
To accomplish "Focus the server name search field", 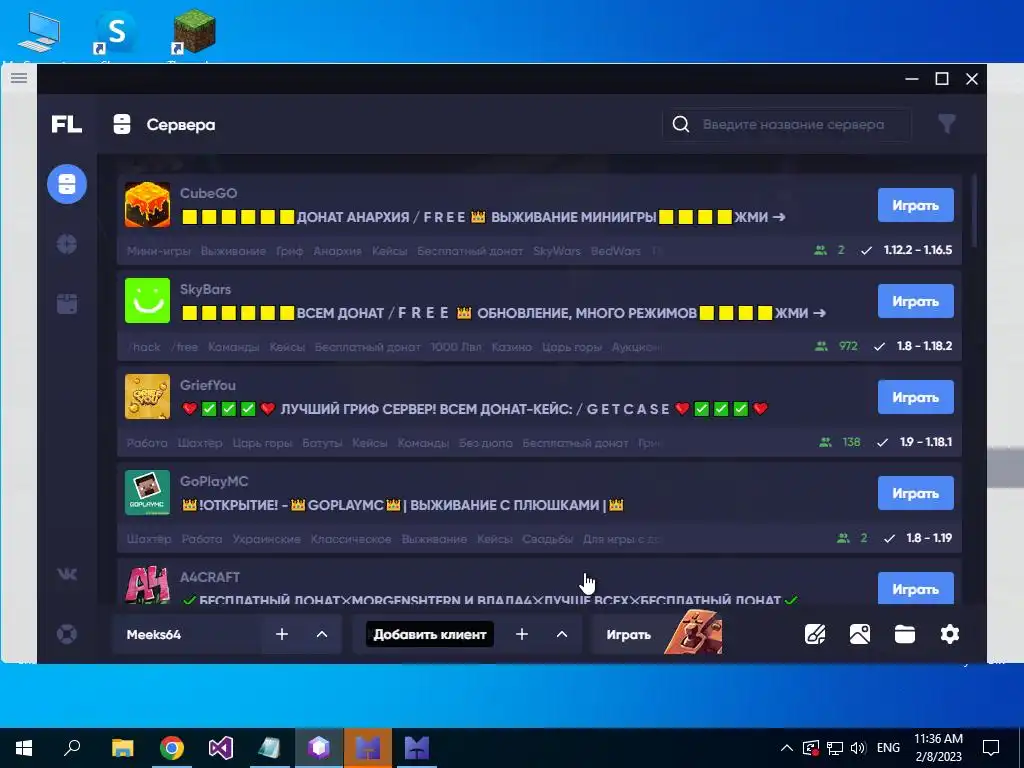I will coord(787,124).
